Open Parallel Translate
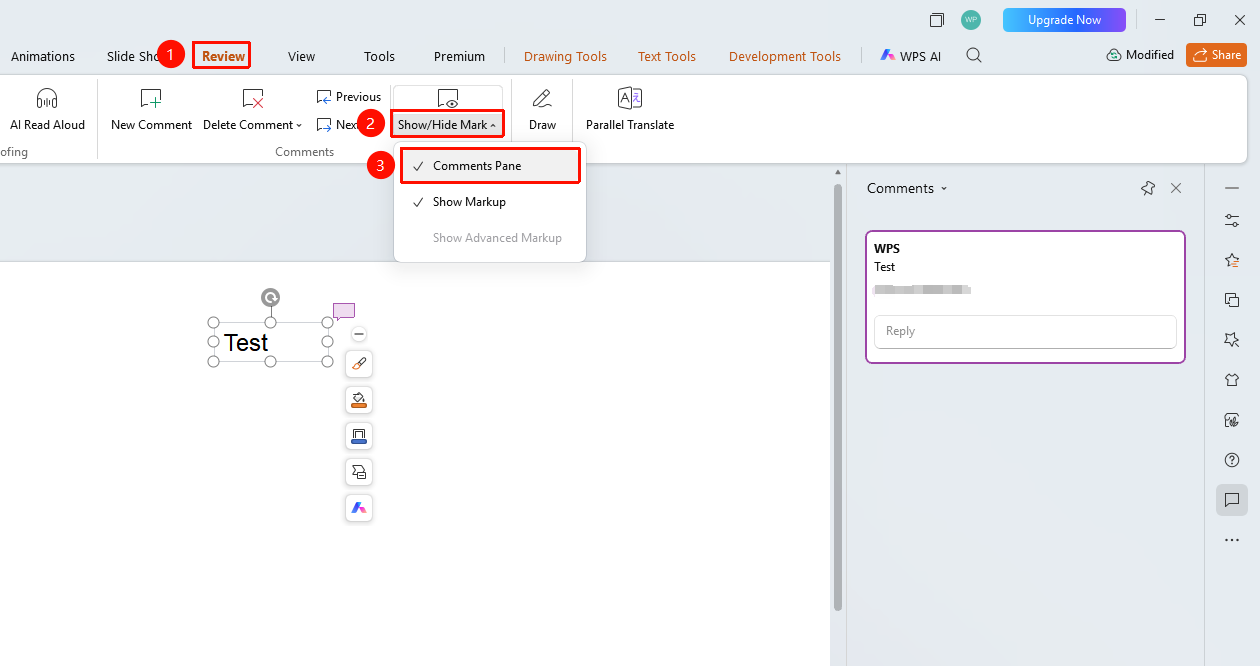 click(x=630, y=110)
